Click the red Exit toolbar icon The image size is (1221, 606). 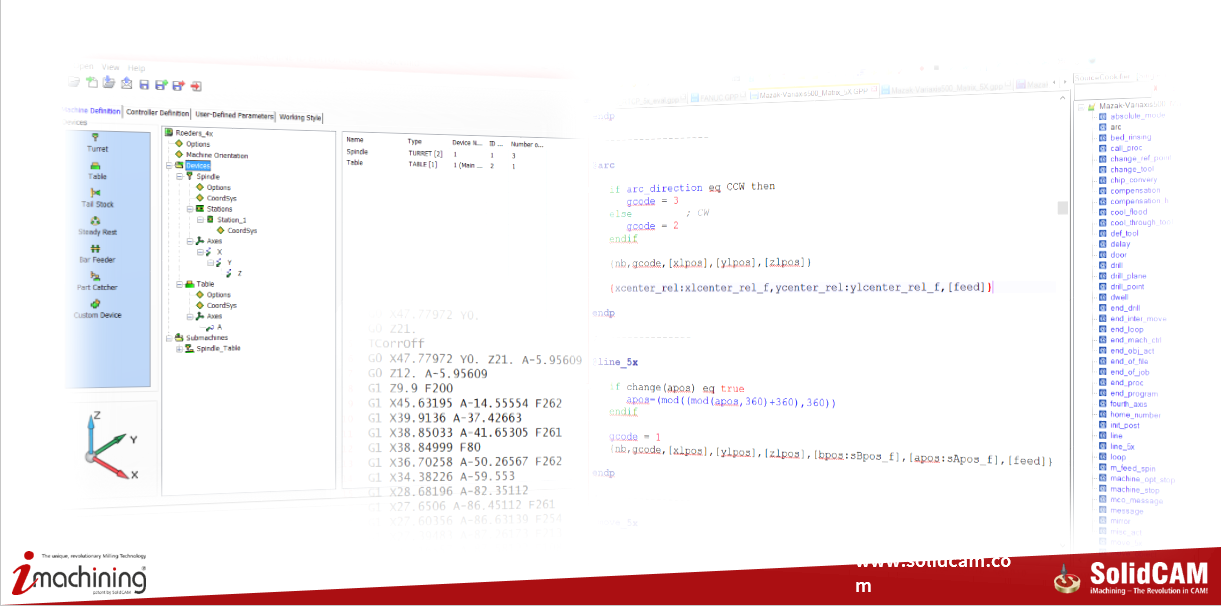[x=196, y=86]
